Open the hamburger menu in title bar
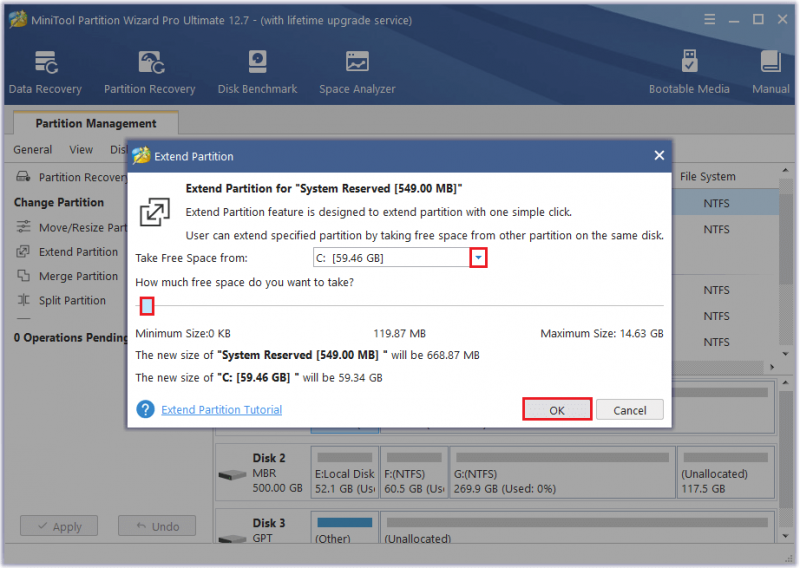Screen dimensions: 800x568 pyautogui.click(x=709, y=19)
